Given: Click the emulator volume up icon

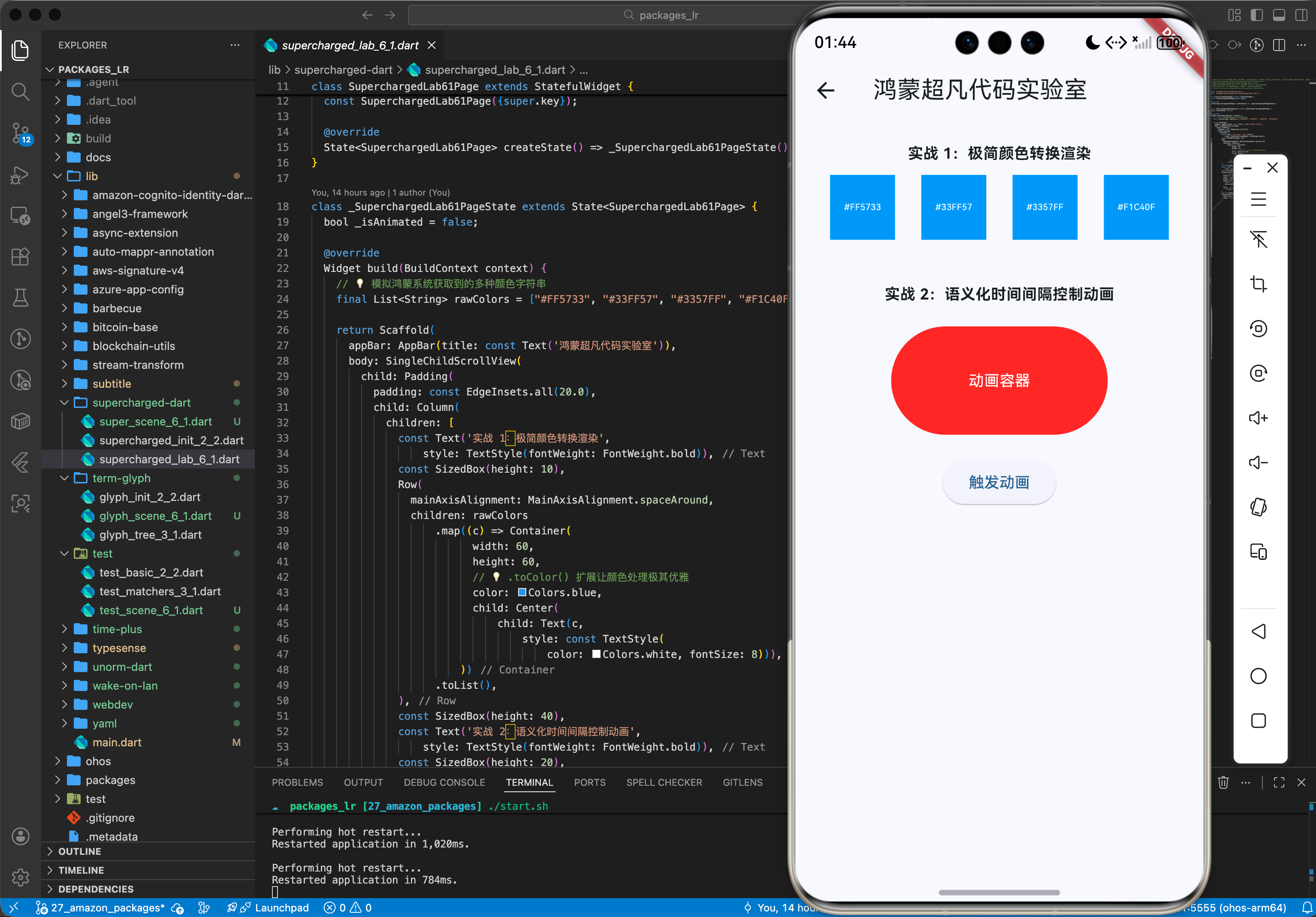Looking at the screenshot, I should click(1258, 418).
